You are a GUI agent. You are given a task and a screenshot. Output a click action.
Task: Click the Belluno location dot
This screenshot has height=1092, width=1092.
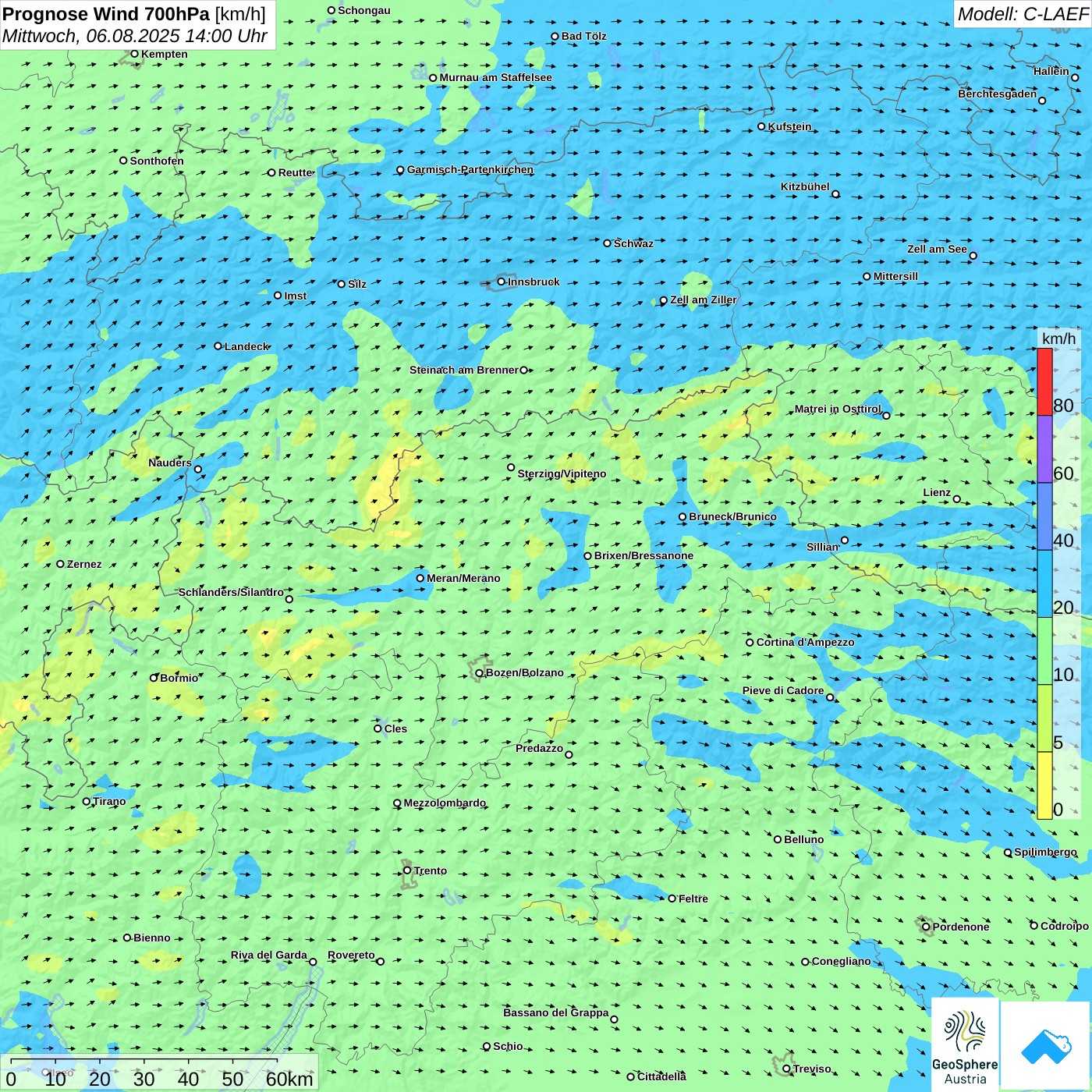click(x=778, y=839)
